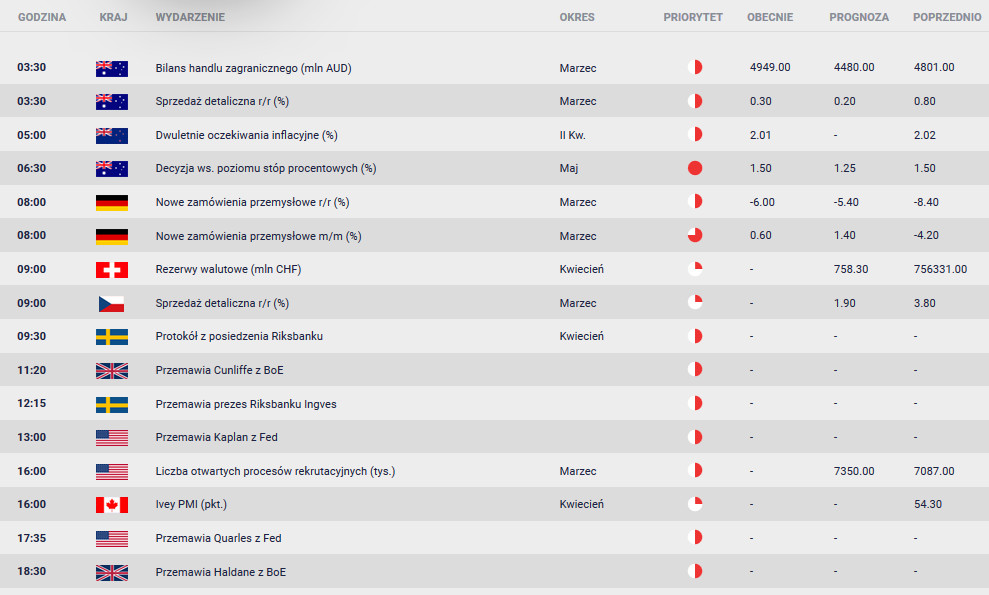This screenshot has width=989, height=595.
Task: Click full red priority icon for rate decision
Action: pyautogui.click(x=695, y=168)
